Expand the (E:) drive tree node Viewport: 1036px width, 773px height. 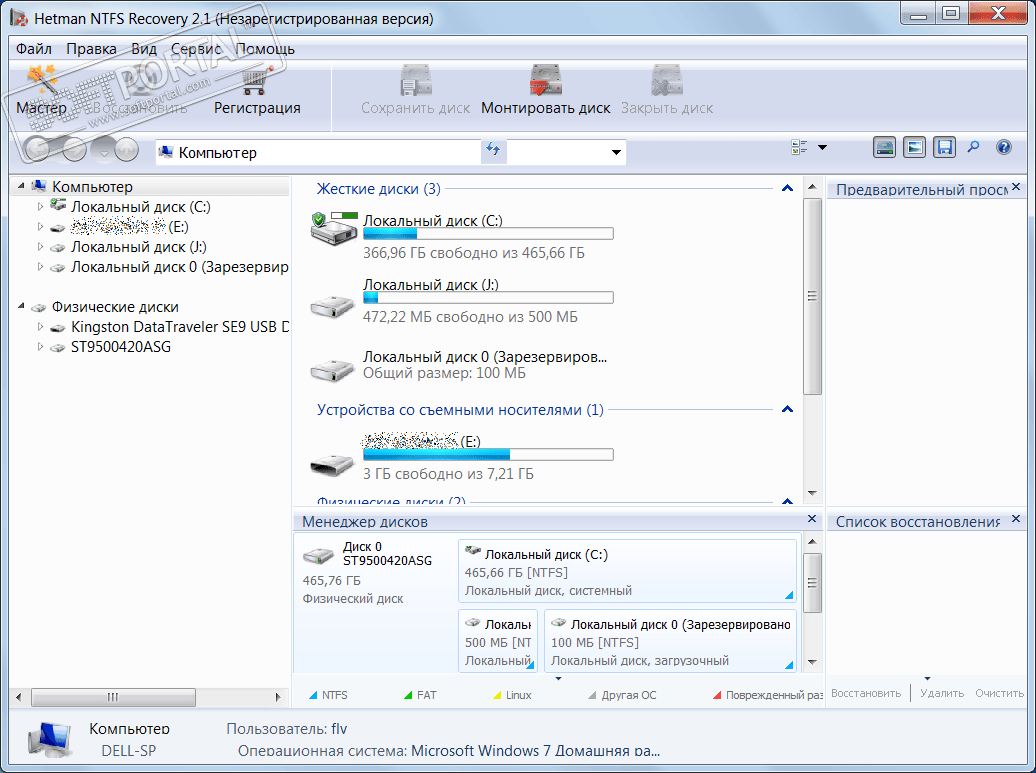click(x=40, y=227)
